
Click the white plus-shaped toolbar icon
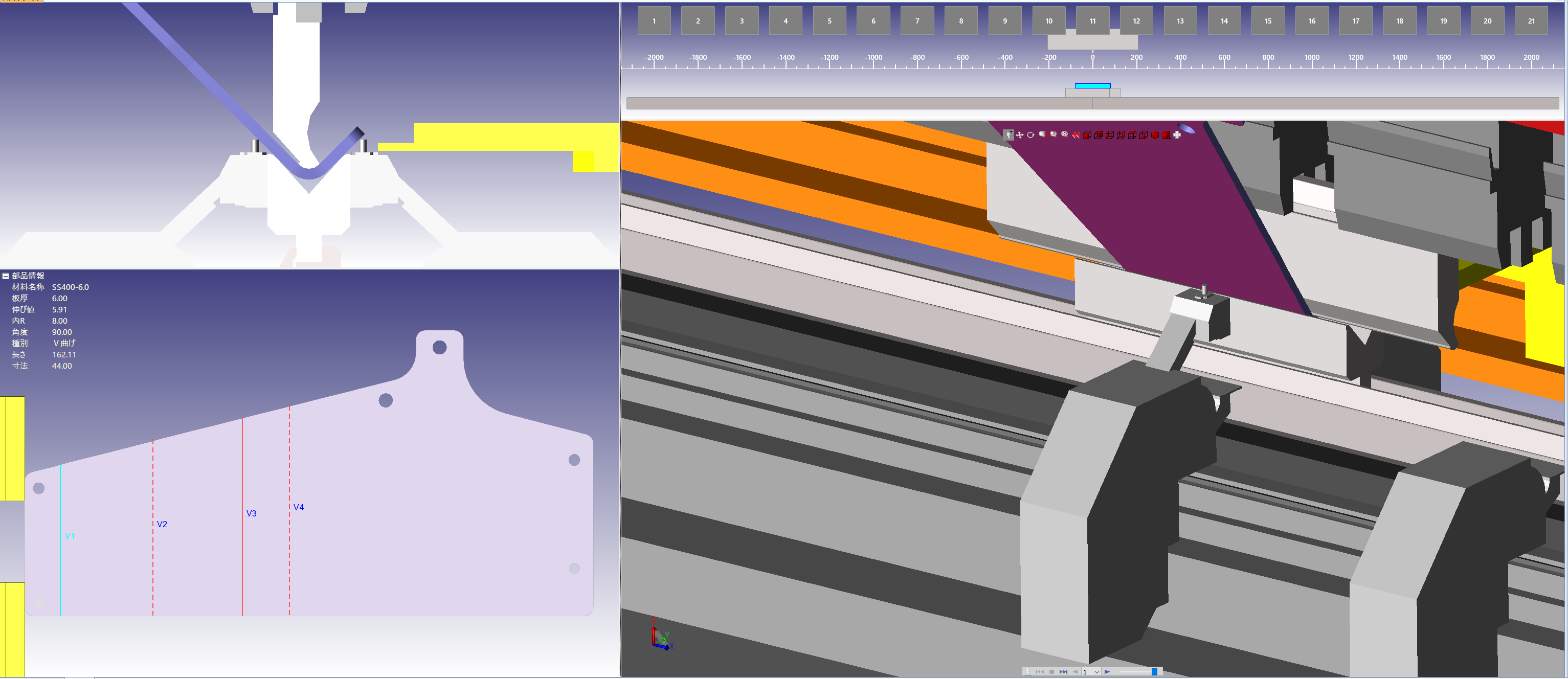pos(1177,135)
